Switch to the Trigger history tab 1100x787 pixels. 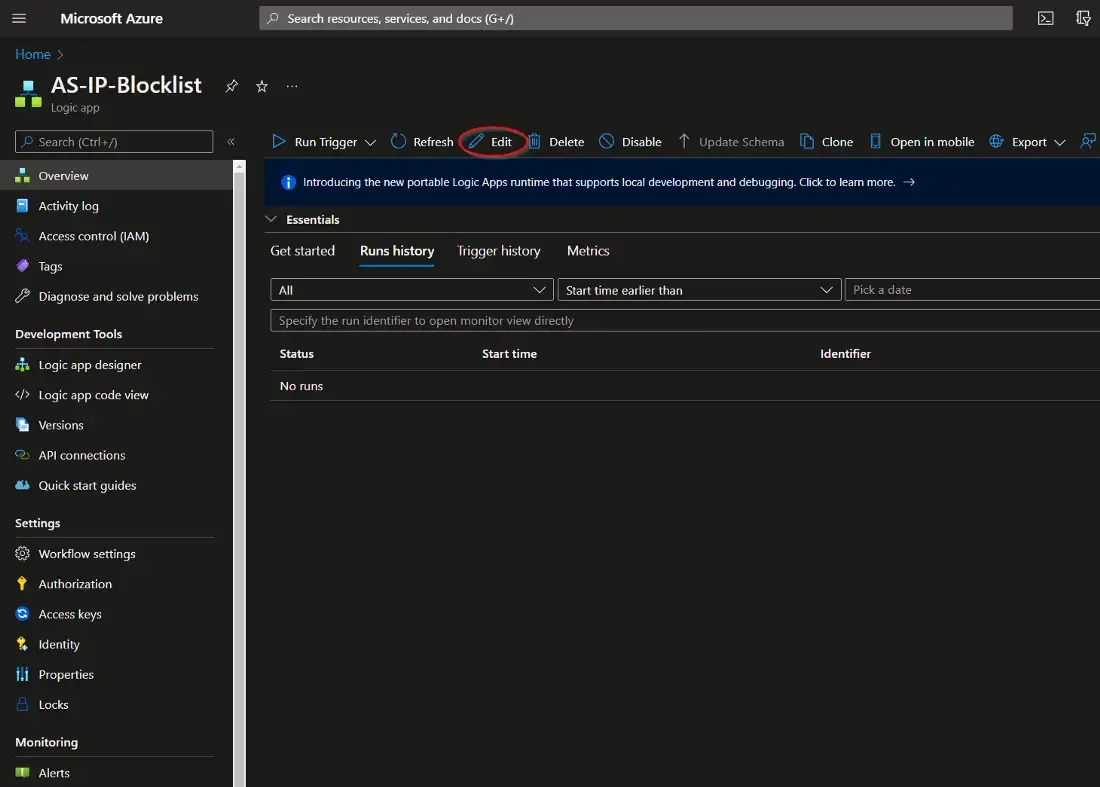tap(498, 251)
